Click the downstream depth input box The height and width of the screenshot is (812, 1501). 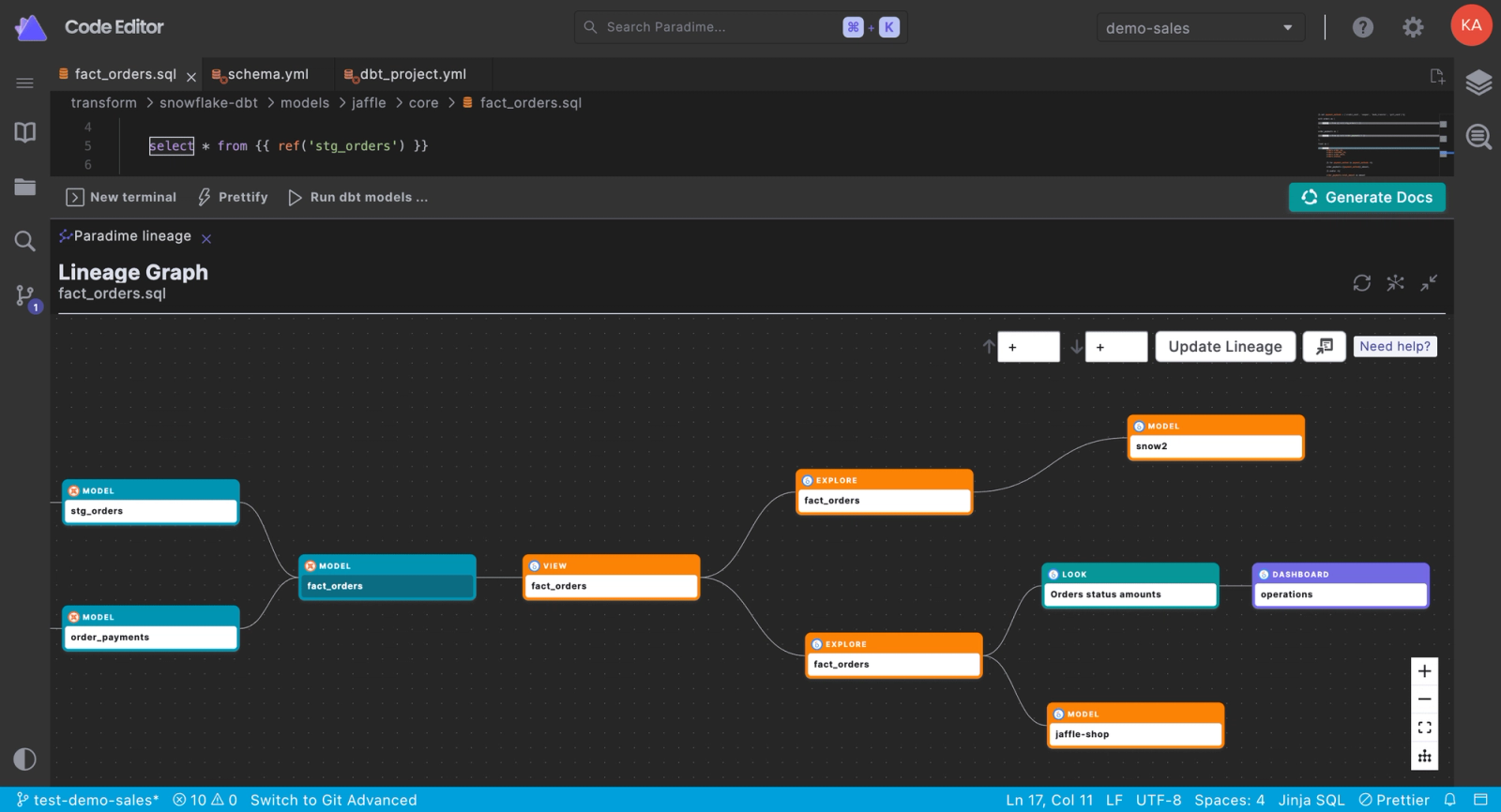pyautogui.click(x=1116, y=347)
